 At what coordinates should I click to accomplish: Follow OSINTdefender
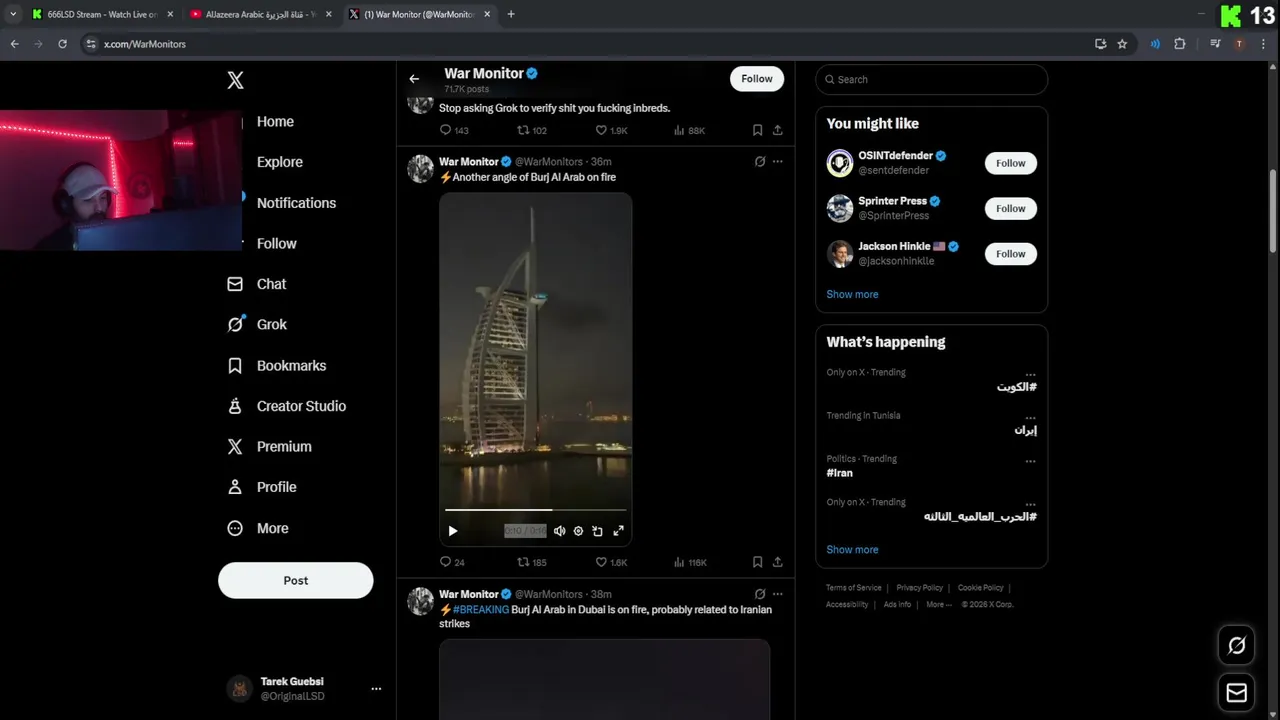(1011, 163)
